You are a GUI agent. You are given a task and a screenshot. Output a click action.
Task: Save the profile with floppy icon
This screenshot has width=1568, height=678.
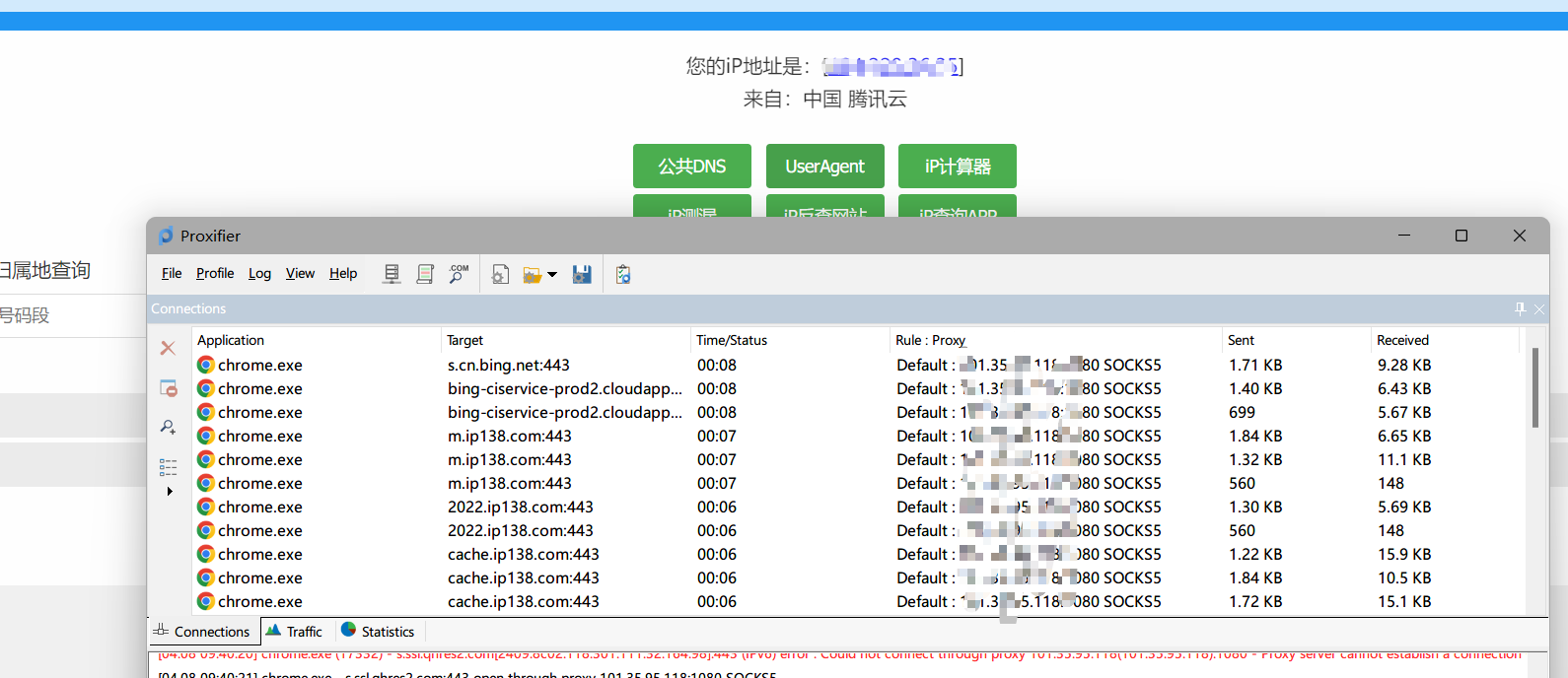tap(582, 274)
